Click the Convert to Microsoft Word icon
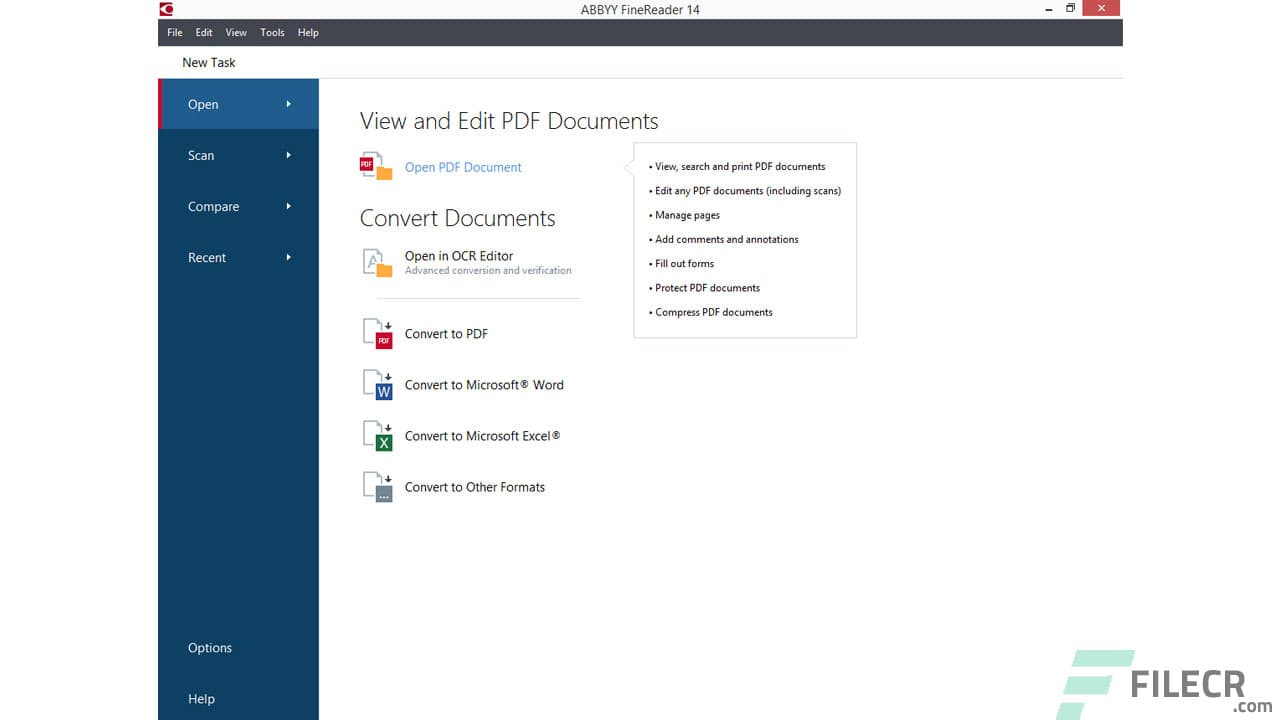Viewport: 1280px width, 720px height. 378,385
